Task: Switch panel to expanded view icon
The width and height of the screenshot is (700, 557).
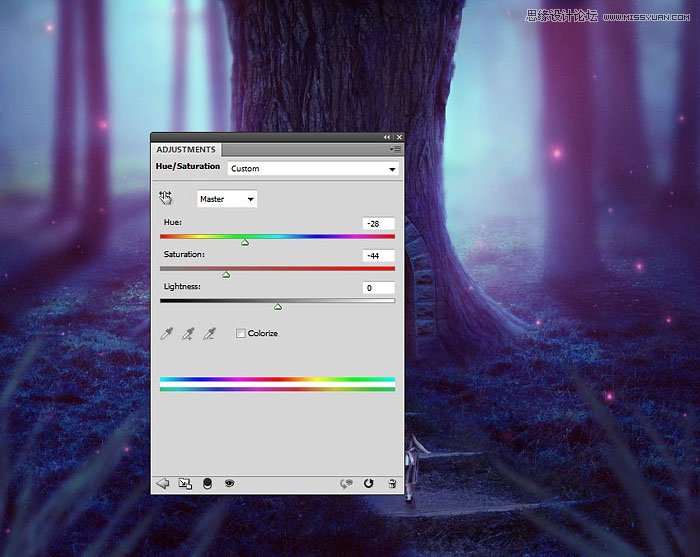Action: coord(185,483)
